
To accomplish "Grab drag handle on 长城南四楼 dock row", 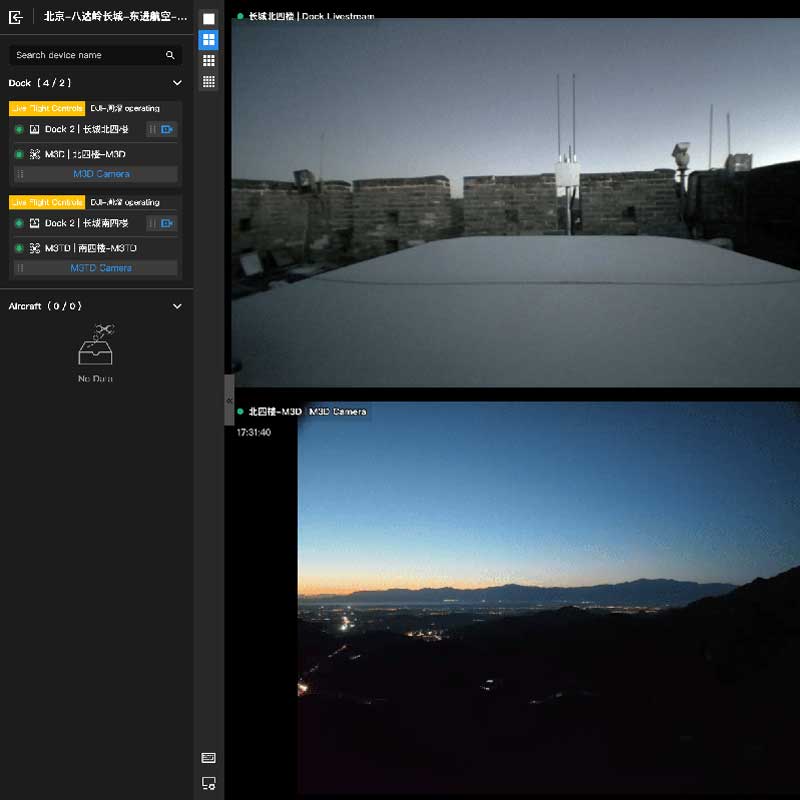I will click(152, 223).
